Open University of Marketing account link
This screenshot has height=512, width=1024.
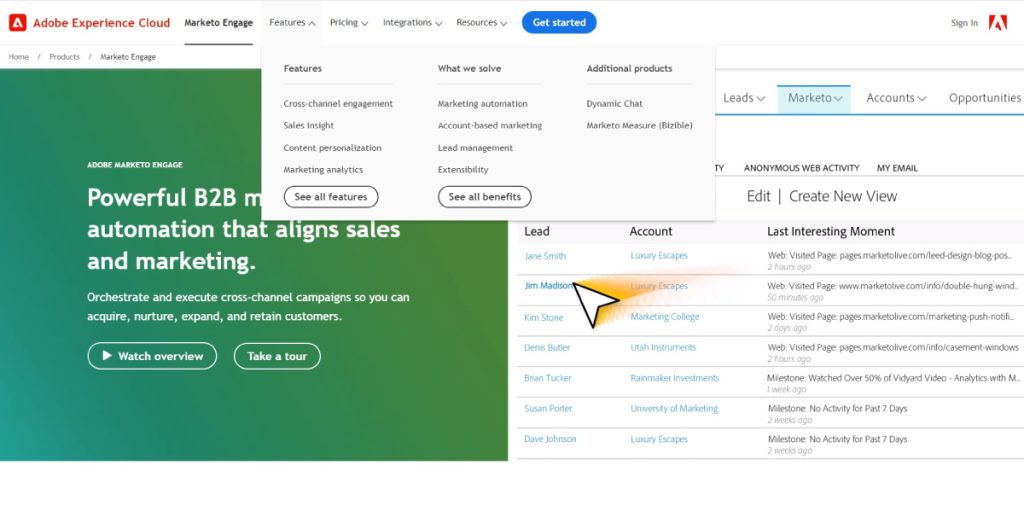[674, 409]
